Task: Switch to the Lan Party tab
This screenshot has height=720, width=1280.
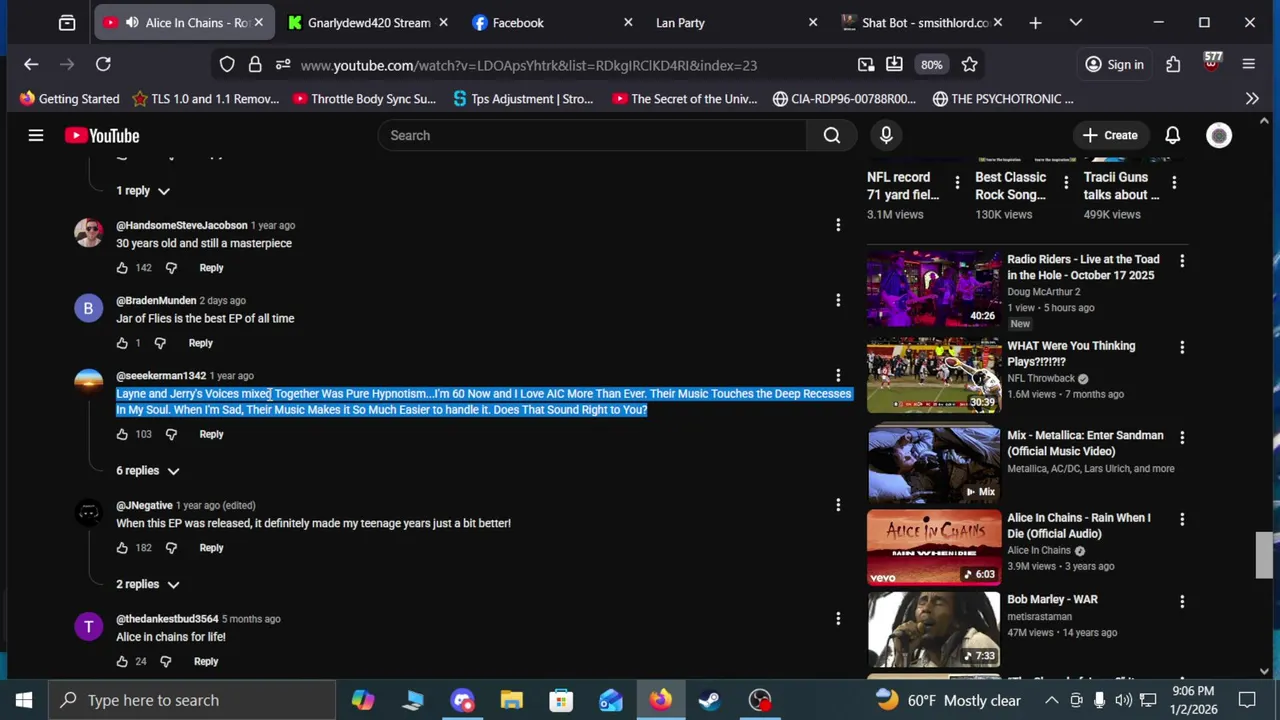Action: tap(736, 22)
